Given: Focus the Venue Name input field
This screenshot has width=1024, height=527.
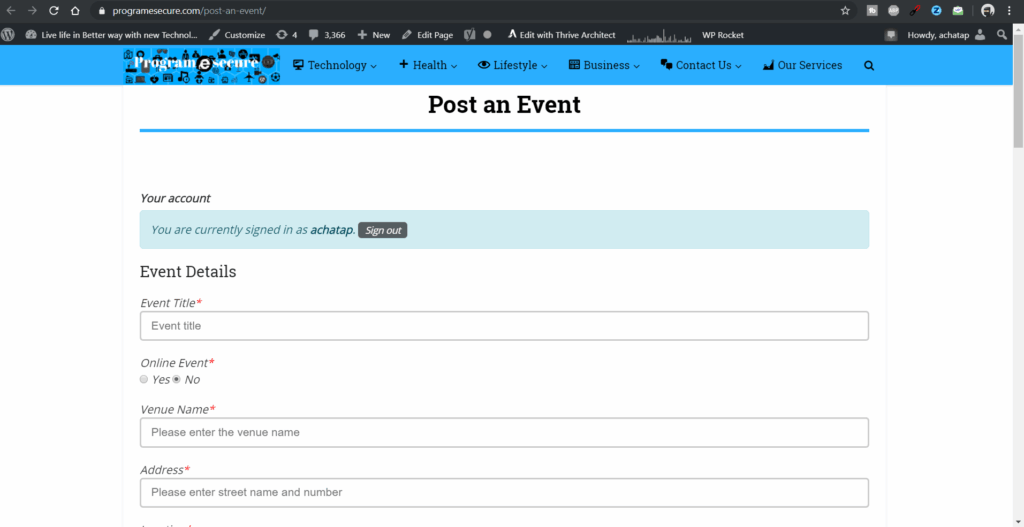Looking at the screenshot, I should tap(504, 432).
